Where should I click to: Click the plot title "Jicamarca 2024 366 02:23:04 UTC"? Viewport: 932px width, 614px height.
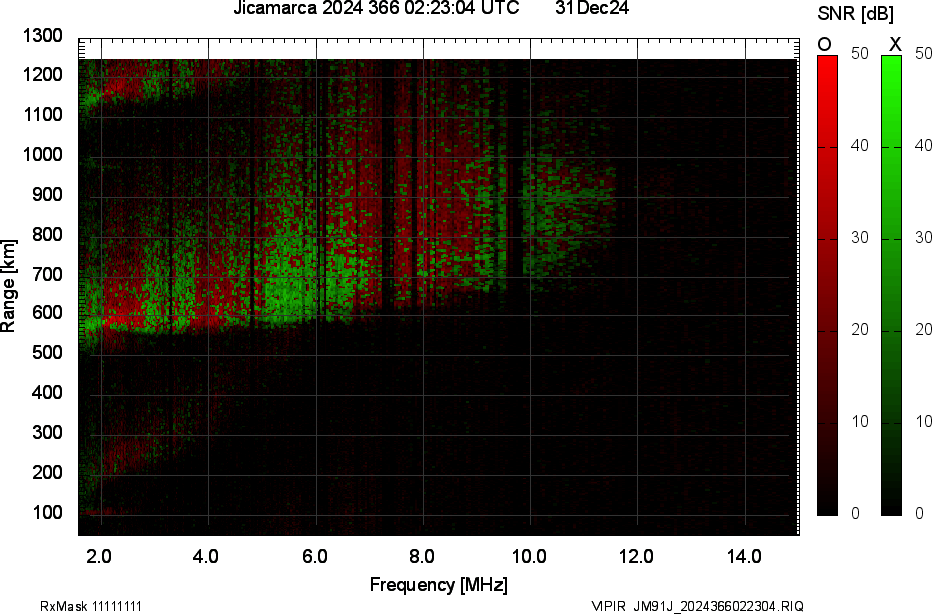click(376, 8)
